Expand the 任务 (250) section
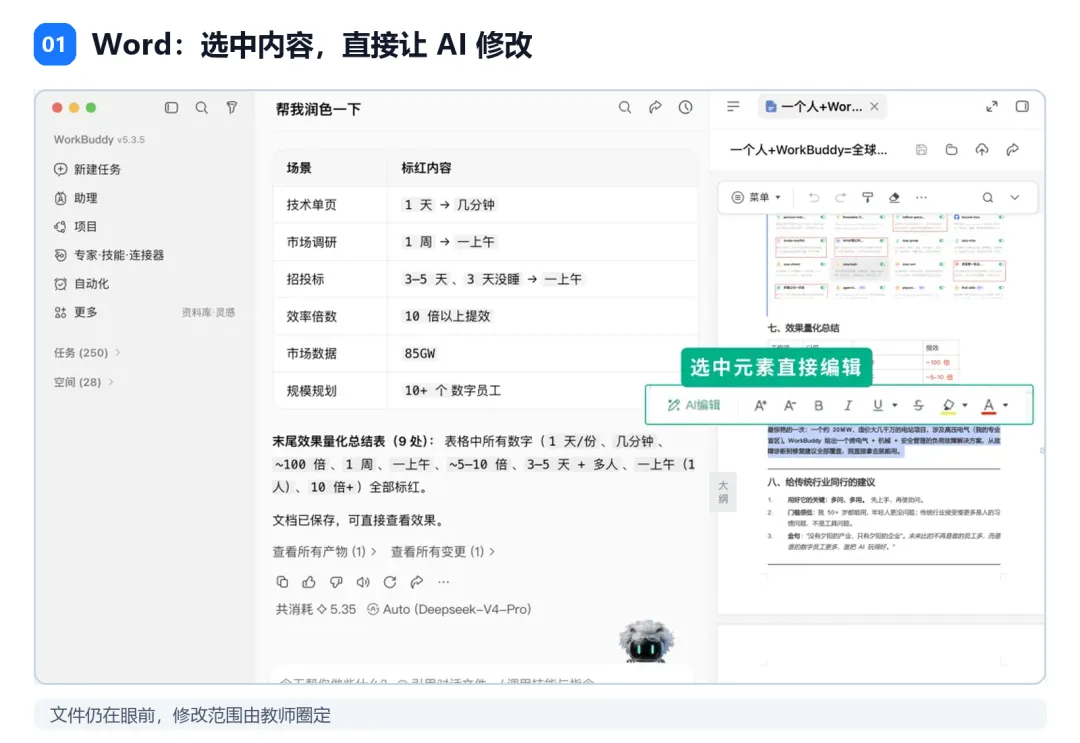 pyautogui.click(x=87, y=353)
